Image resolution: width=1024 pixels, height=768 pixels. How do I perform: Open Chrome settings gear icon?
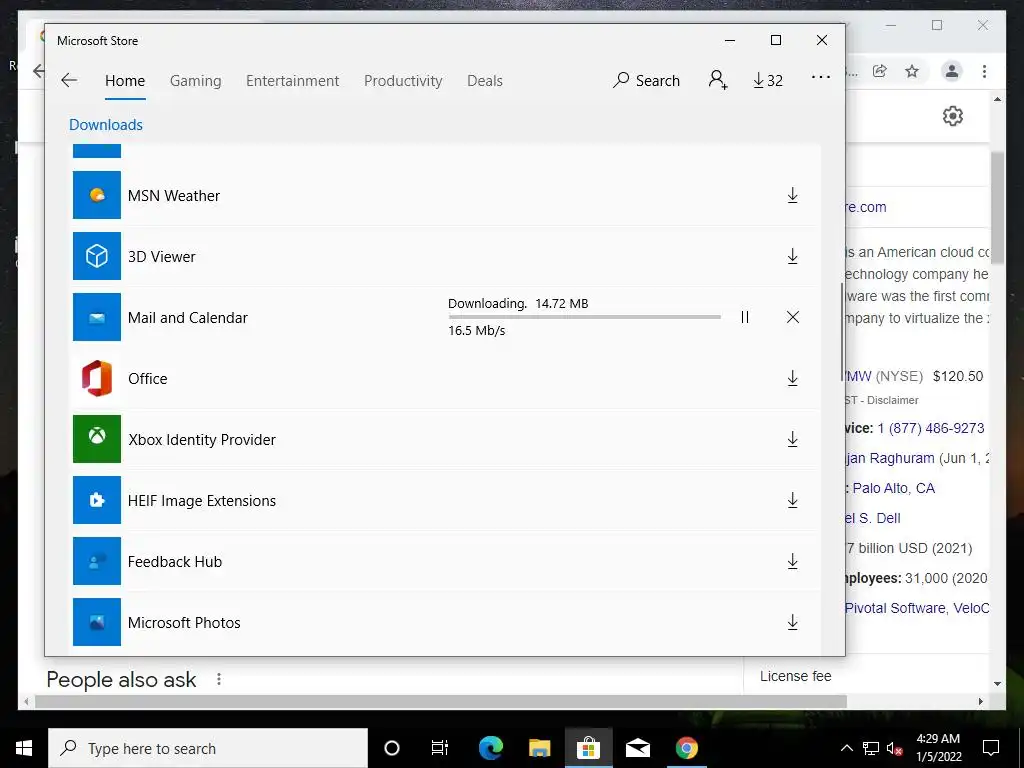tap(953, 116)
